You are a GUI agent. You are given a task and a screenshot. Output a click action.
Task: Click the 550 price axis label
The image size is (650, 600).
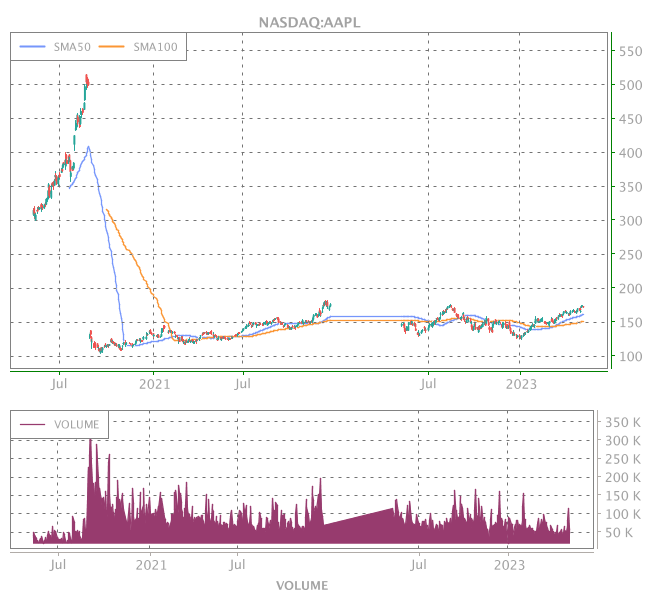(x=631, y=51)
